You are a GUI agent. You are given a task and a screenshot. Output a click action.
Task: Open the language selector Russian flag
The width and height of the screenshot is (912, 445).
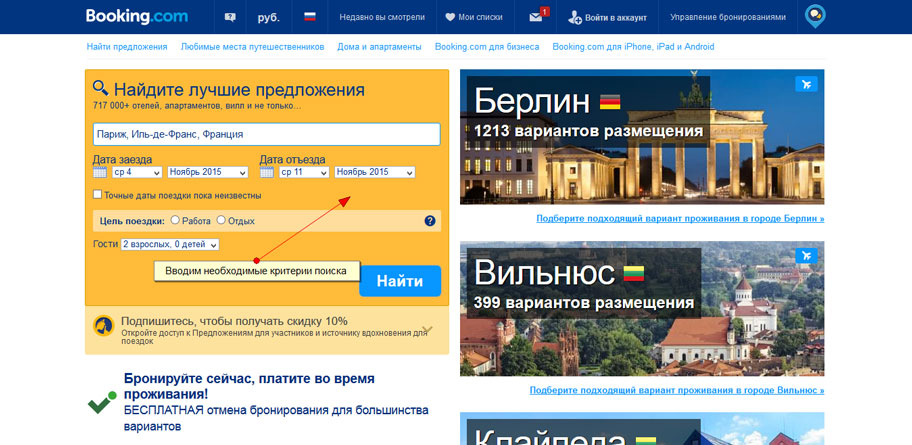(x=310, y=17)
